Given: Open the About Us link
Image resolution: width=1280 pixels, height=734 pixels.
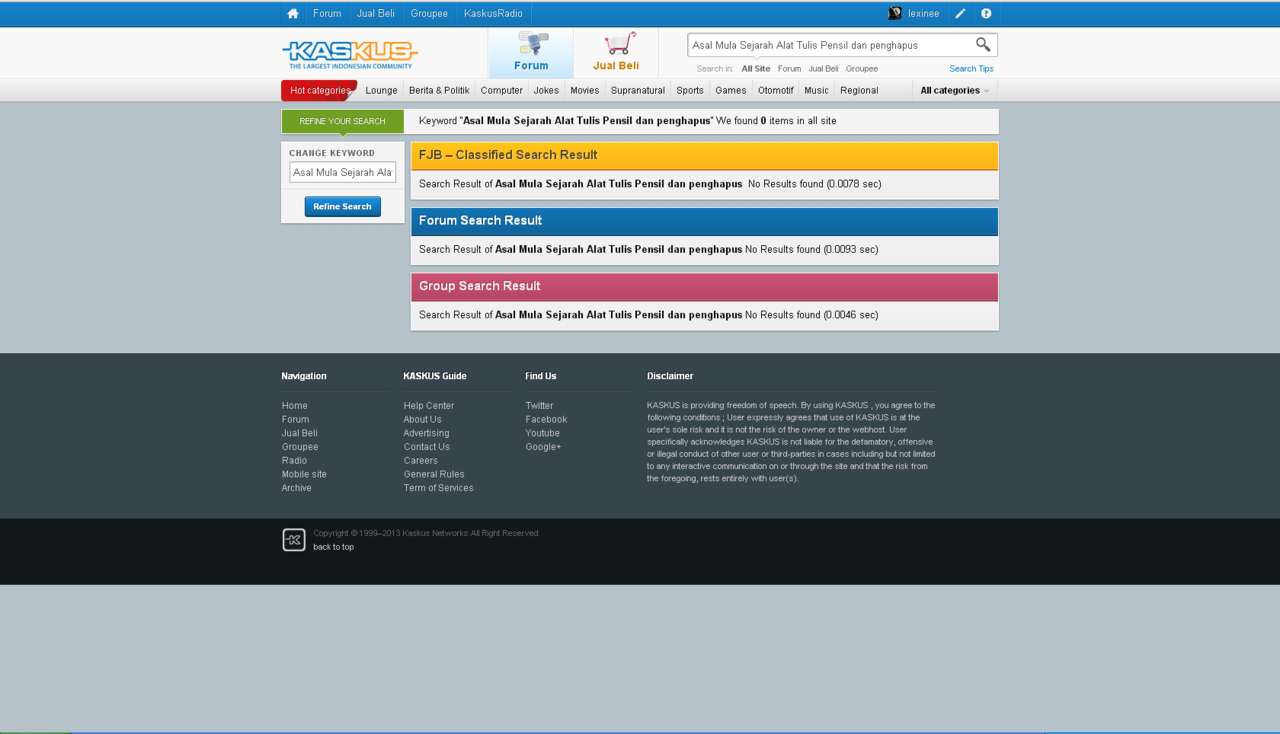Looking at the screenshot, I should pos(423,420).
